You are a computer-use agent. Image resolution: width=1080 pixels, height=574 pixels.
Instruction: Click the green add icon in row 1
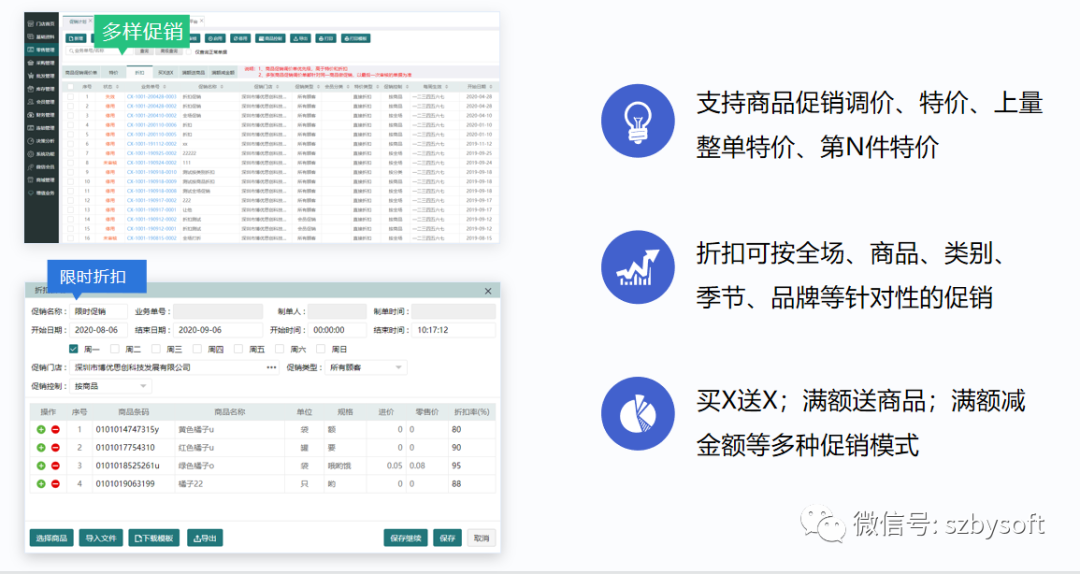tap(41, 429)
